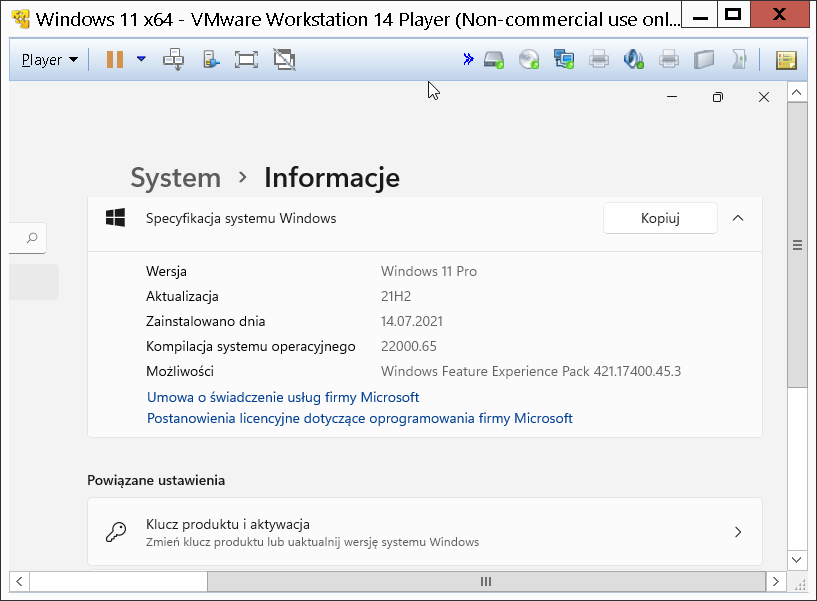
Task: Close the guest Settings window
Action: click(x=764, y=97)
